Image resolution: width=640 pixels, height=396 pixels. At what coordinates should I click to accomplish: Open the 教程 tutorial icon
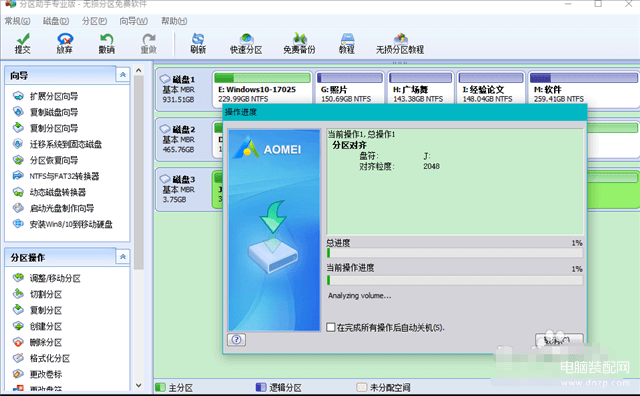(347, 44)
